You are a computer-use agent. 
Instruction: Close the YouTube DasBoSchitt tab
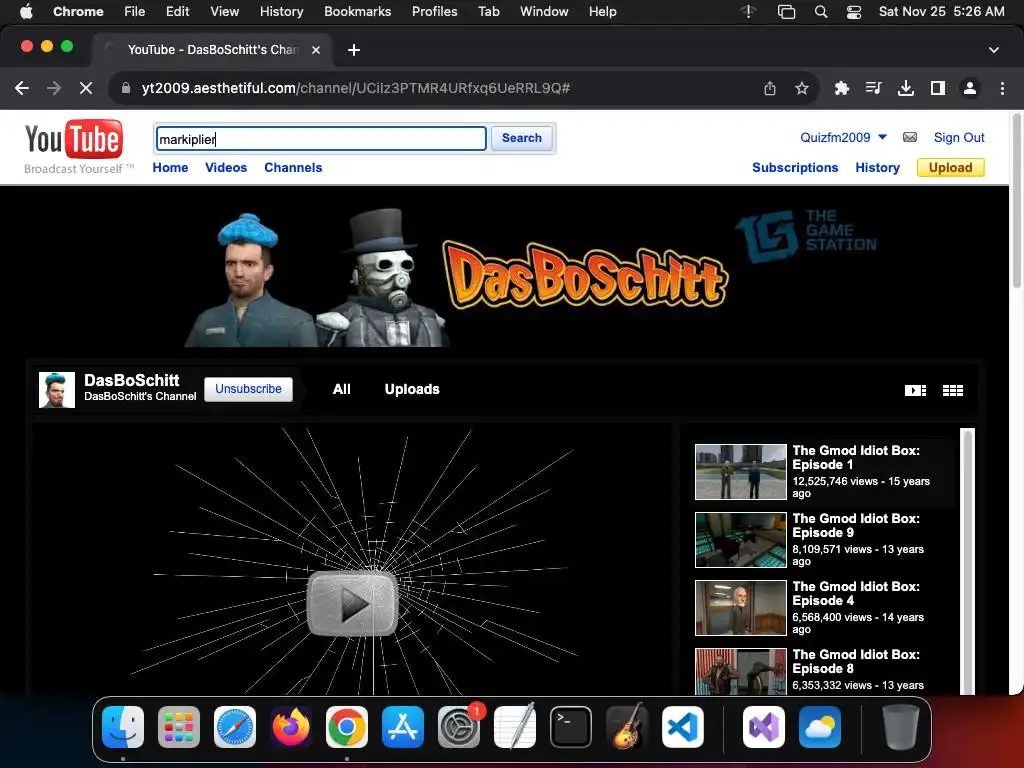point(316,50)
